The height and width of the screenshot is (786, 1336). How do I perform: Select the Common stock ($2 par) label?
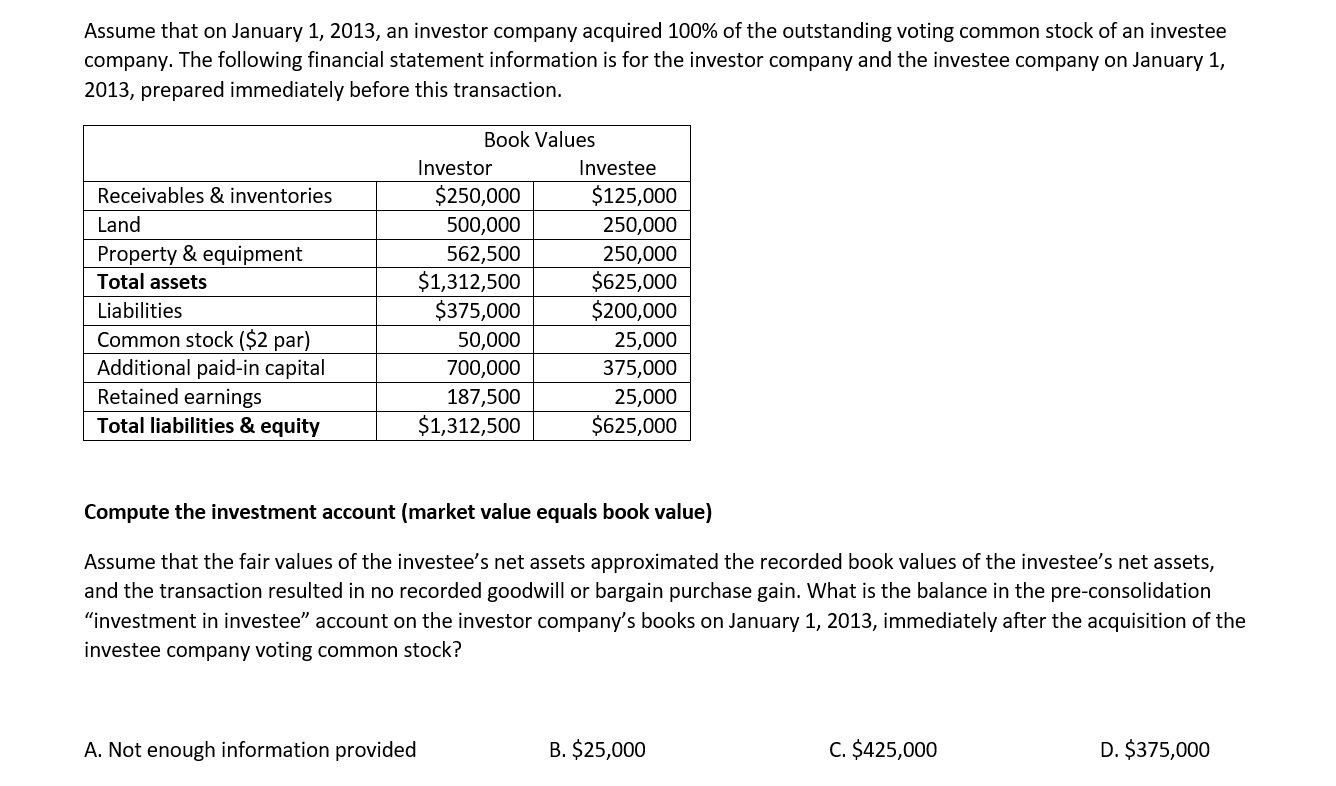[x=203, y=340]
